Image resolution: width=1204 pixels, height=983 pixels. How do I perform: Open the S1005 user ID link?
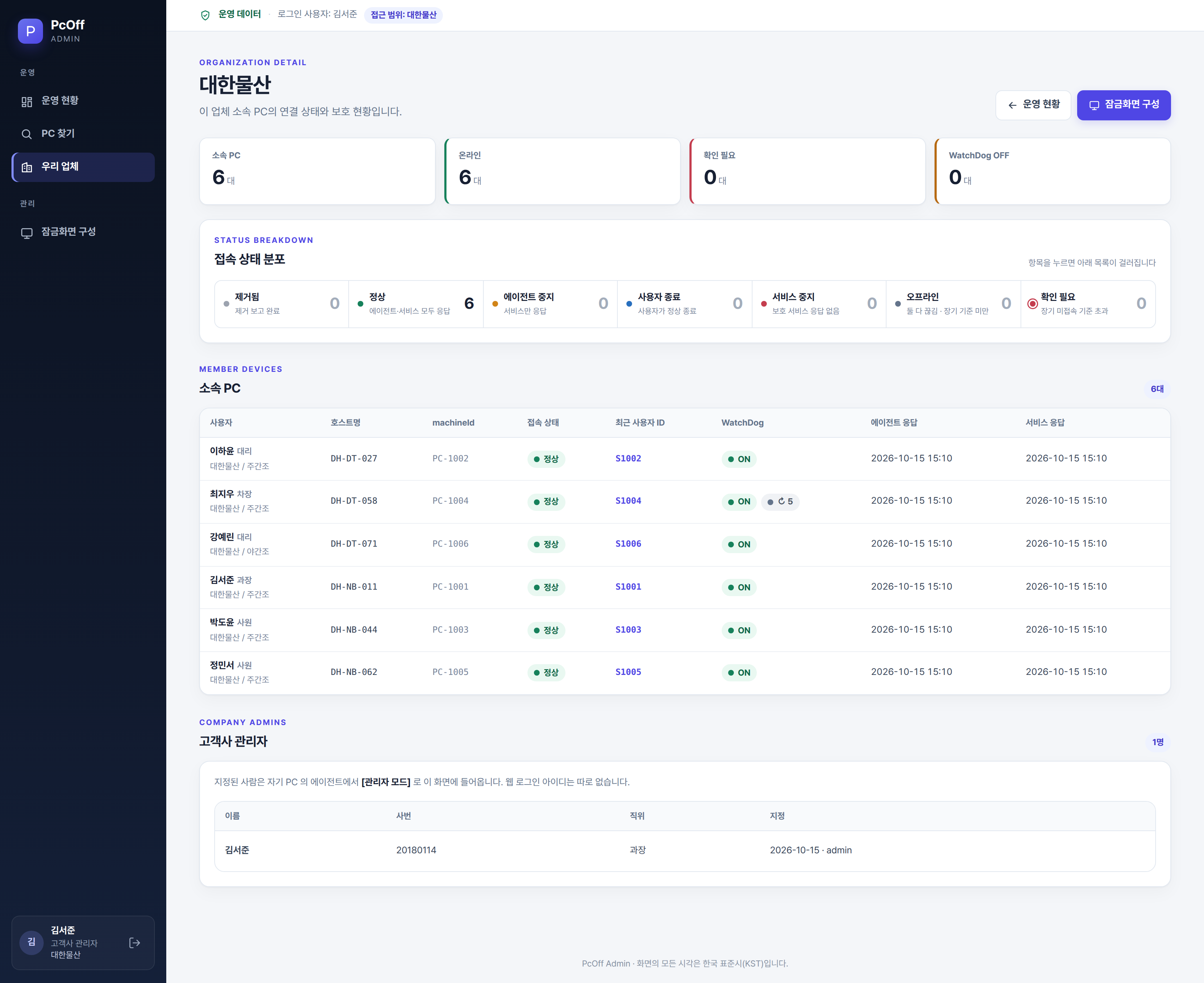click(x=628, y=672)
